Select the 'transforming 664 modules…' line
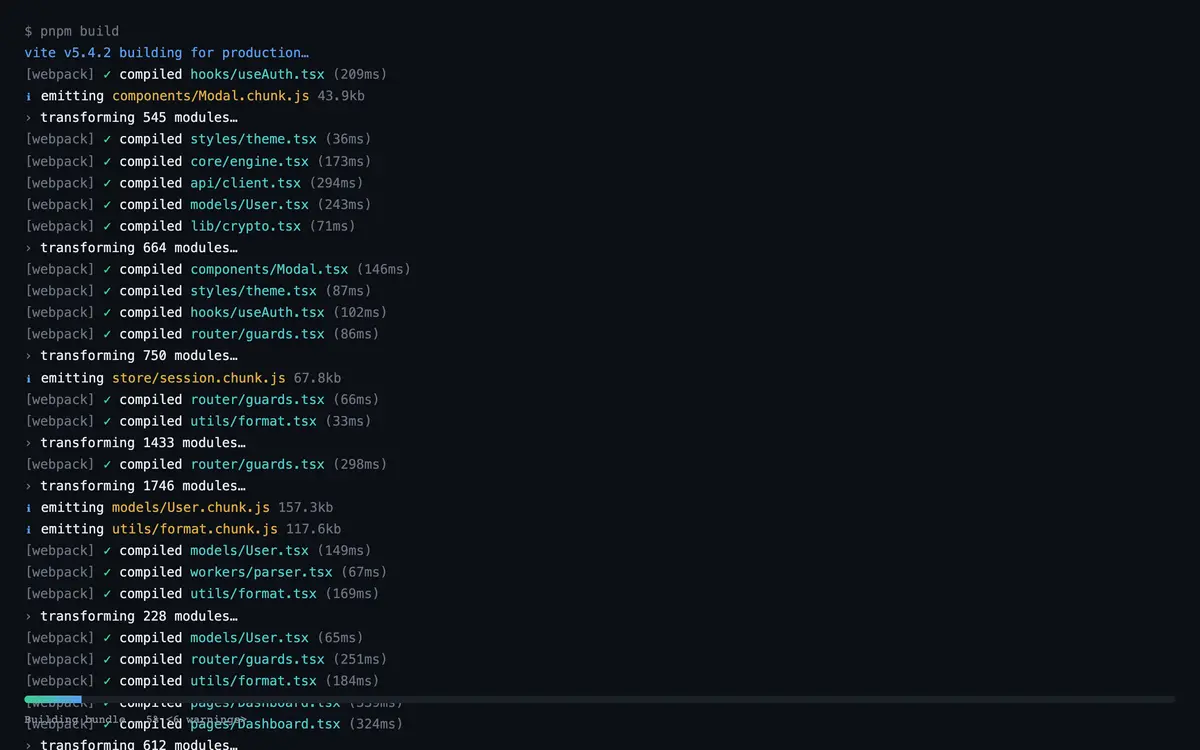The image size is (1200, 750). tap(131, 248)
